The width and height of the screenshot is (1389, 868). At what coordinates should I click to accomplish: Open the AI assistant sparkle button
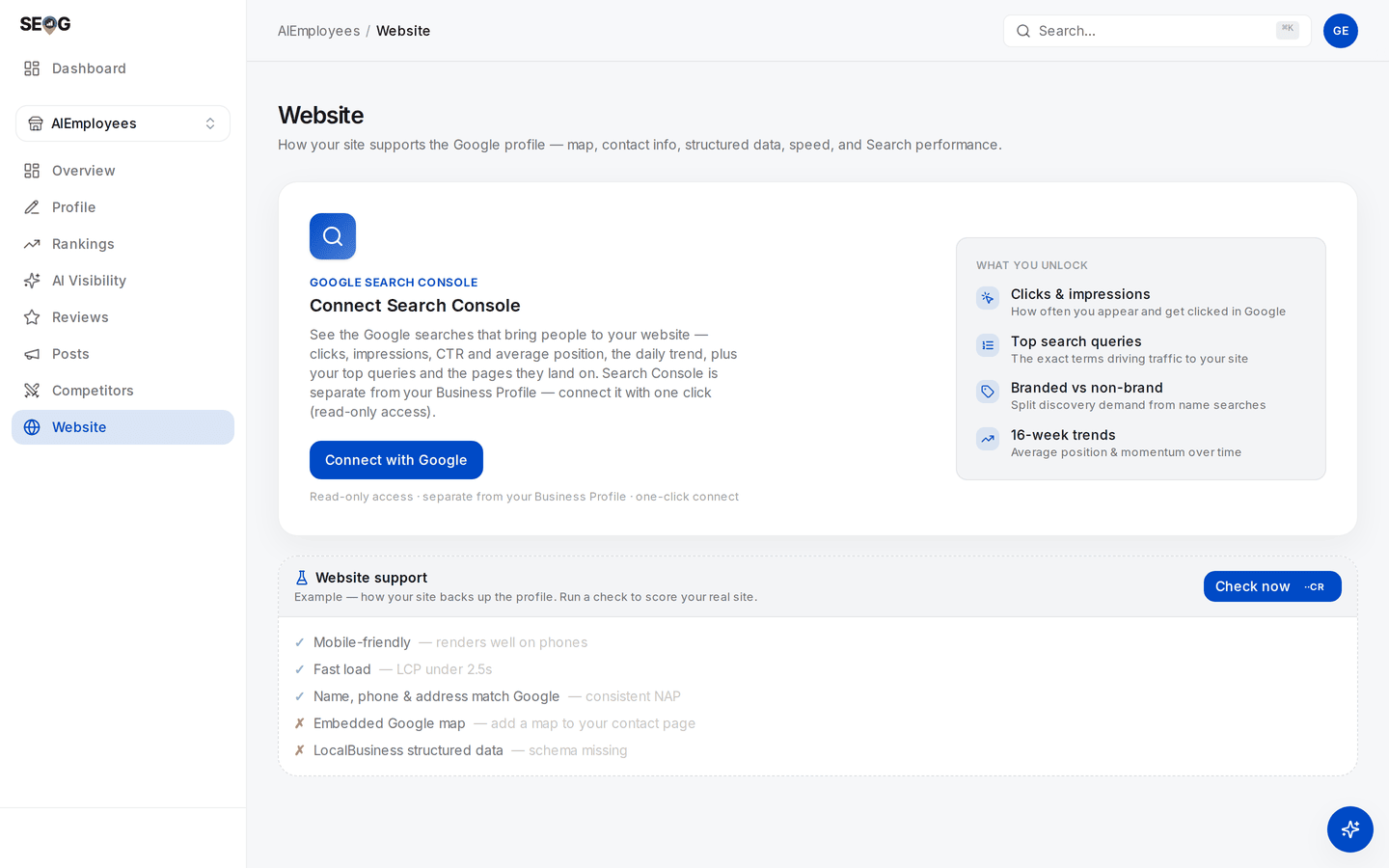1350,829
